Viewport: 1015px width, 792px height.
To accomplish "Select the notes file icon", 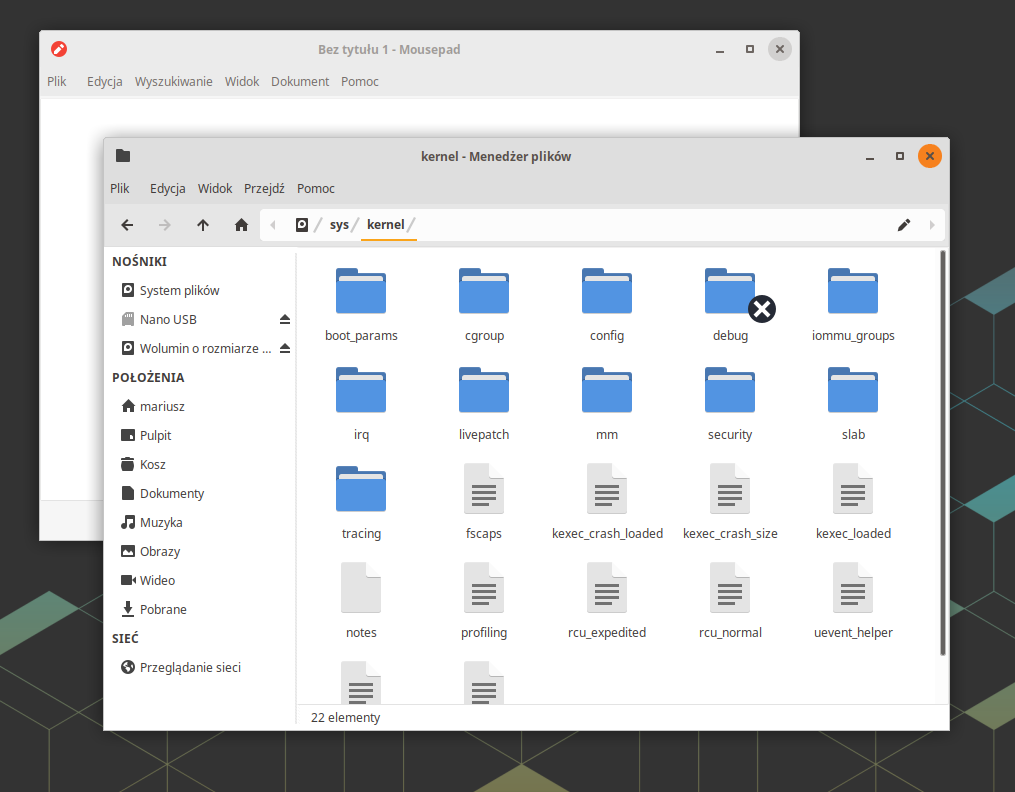I will [361, 588].
